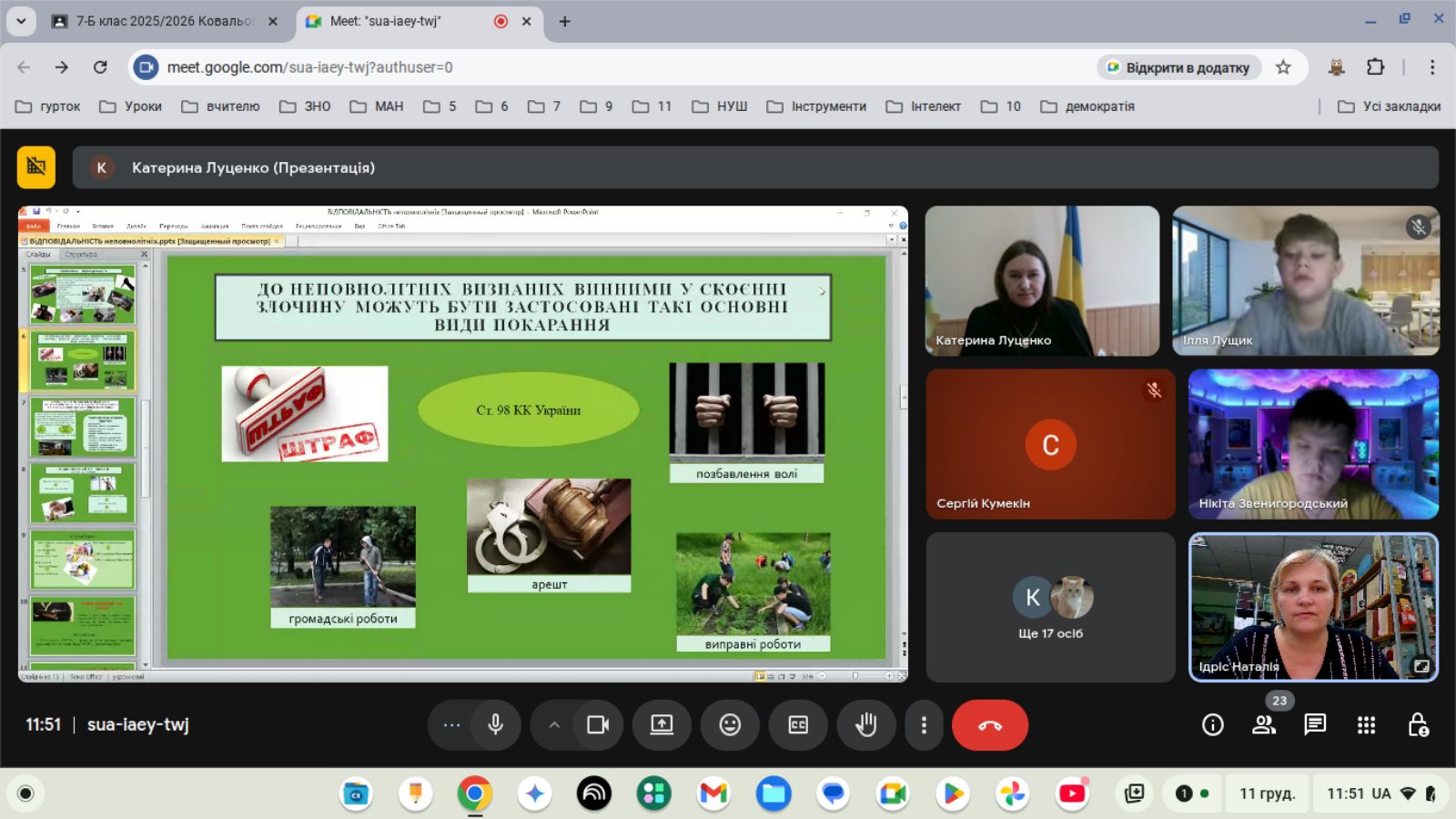1456x819 pixels.
Task: Click the share screen icon
Action: (662, 724)
